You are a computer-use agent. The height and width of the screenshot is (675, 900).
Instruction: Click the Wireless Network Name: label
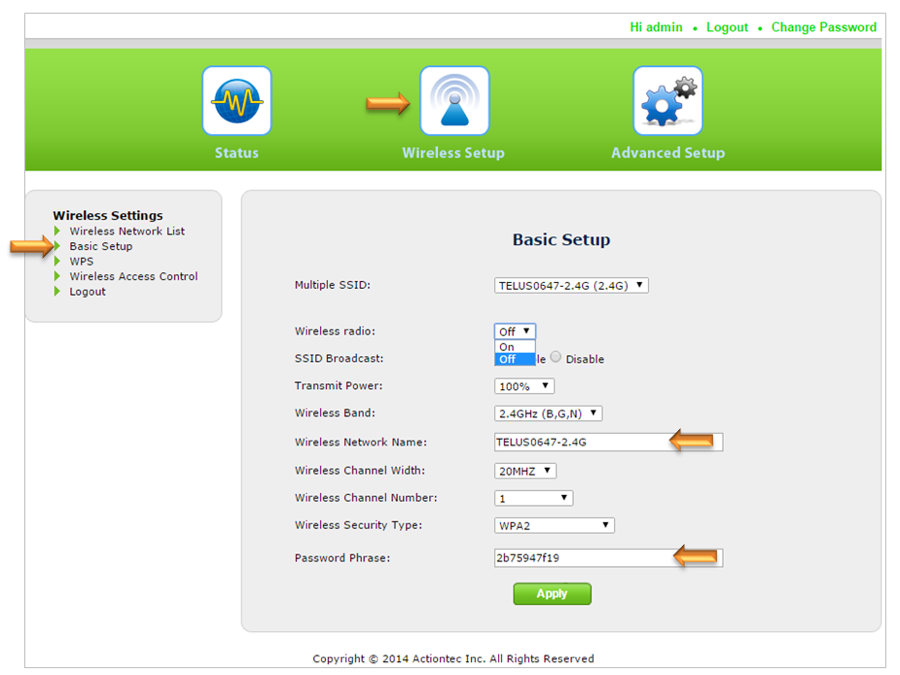pyautogui.click(x=360, y=442)
